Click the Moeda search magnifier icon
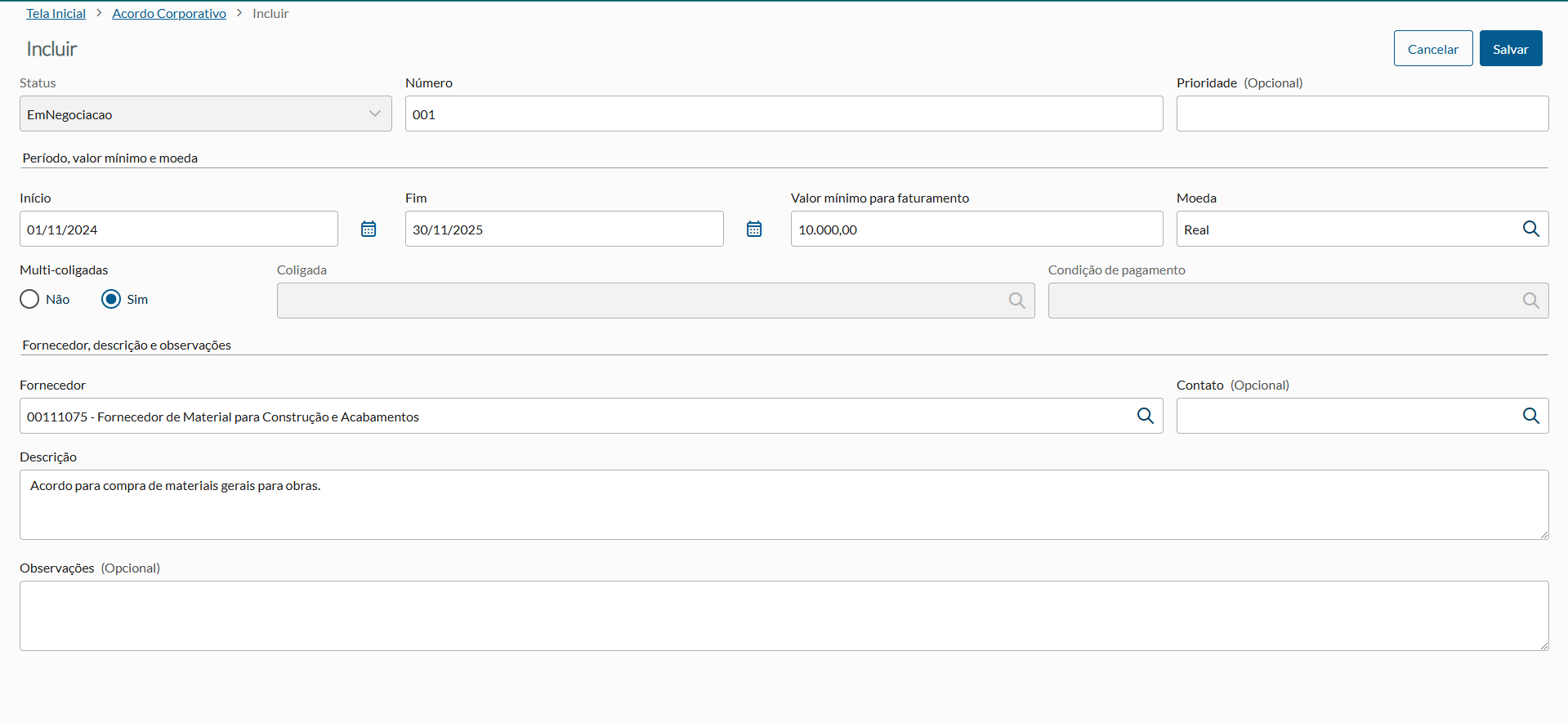This screenshot has height=722, width=1568. pos(1530,230)
